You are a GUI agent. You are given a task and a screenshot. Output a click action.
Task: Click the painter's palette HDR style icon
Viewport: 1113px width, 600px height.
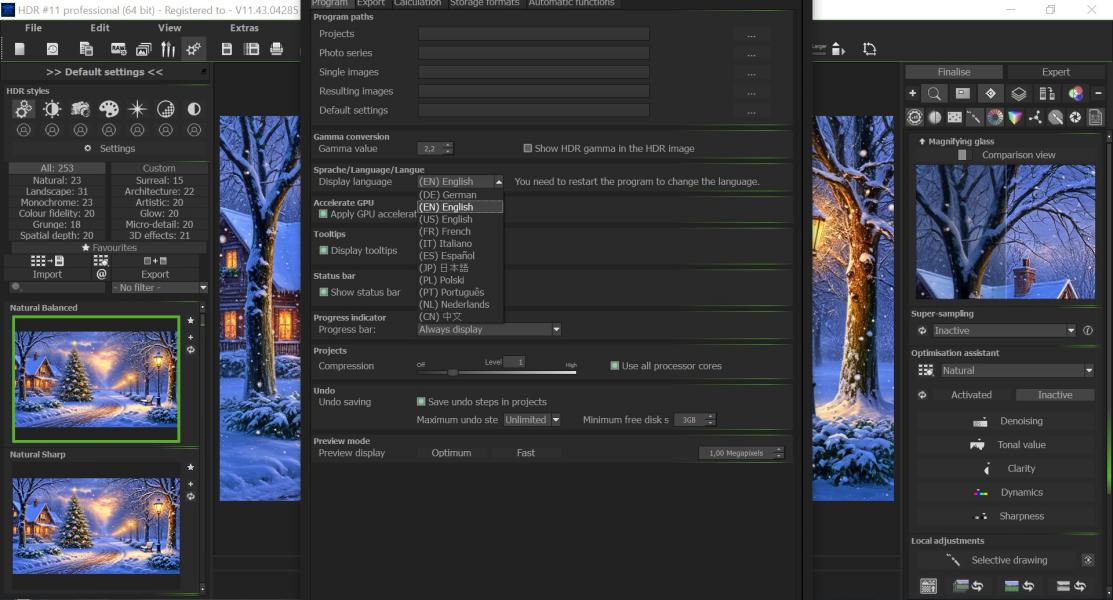pyautogui.click(x=109, y=109)
